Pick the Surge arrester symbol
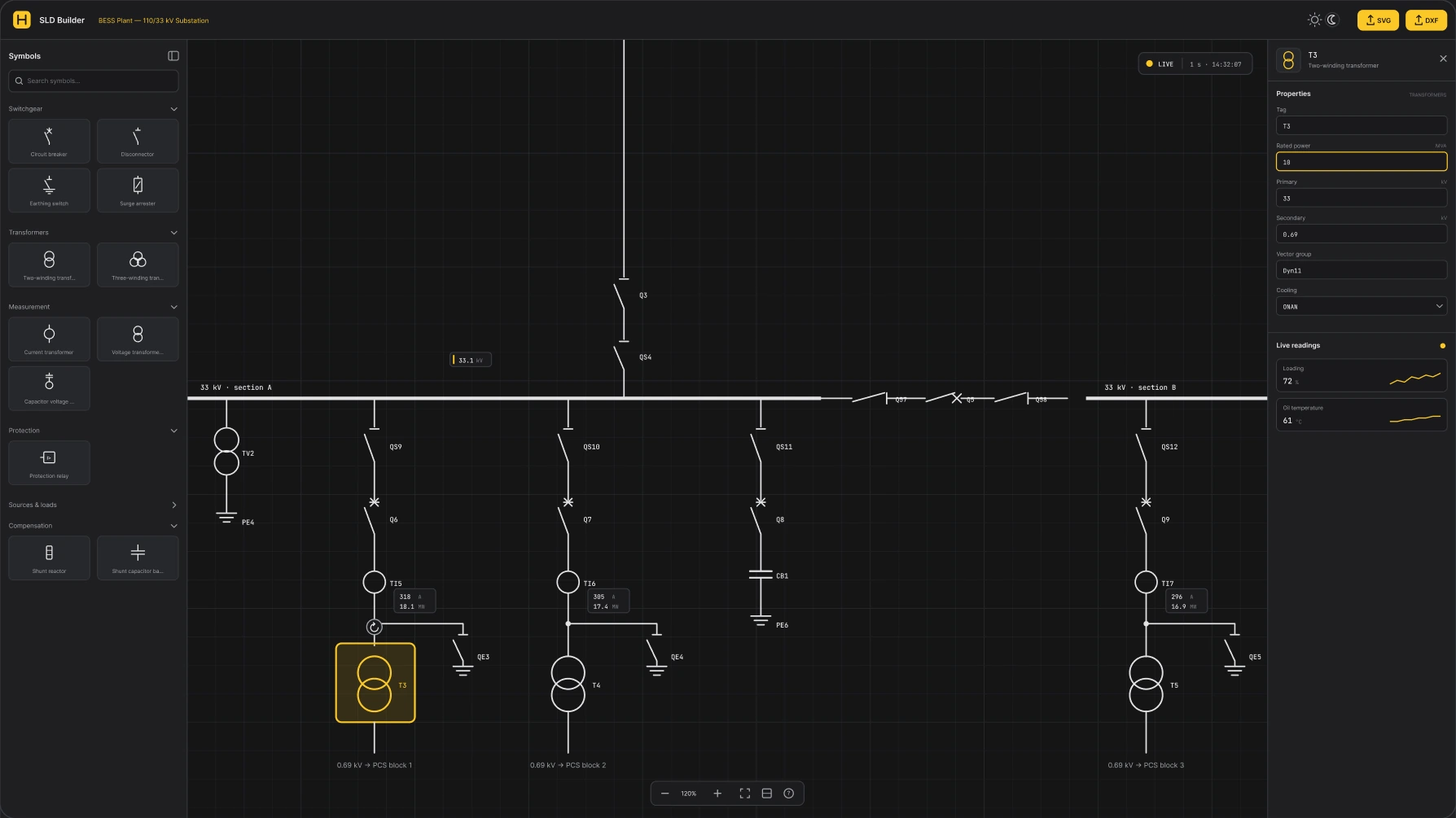 click(138, 190)
